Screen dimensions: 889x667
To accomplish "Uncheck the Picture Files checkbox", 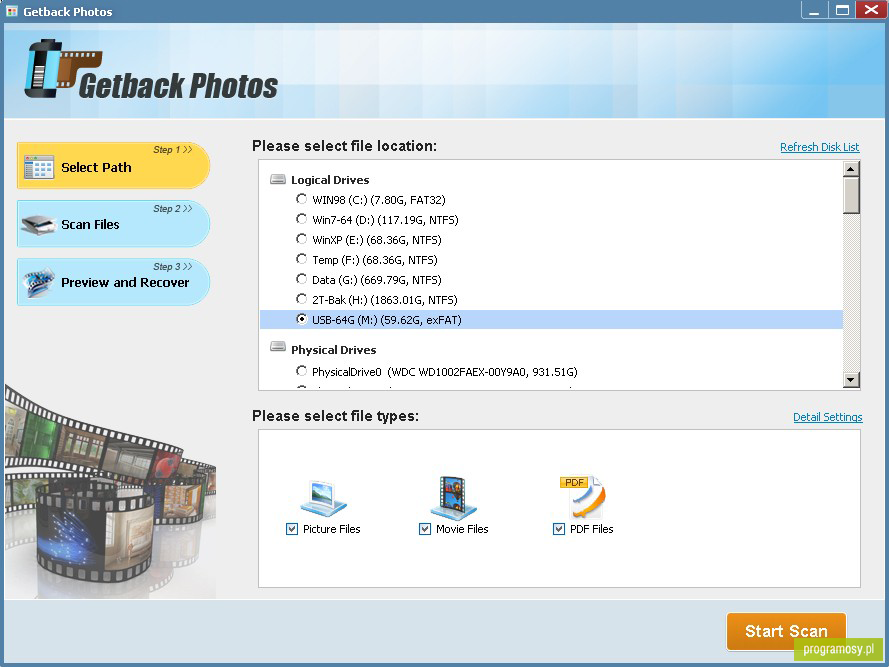I will click(292, 529).
